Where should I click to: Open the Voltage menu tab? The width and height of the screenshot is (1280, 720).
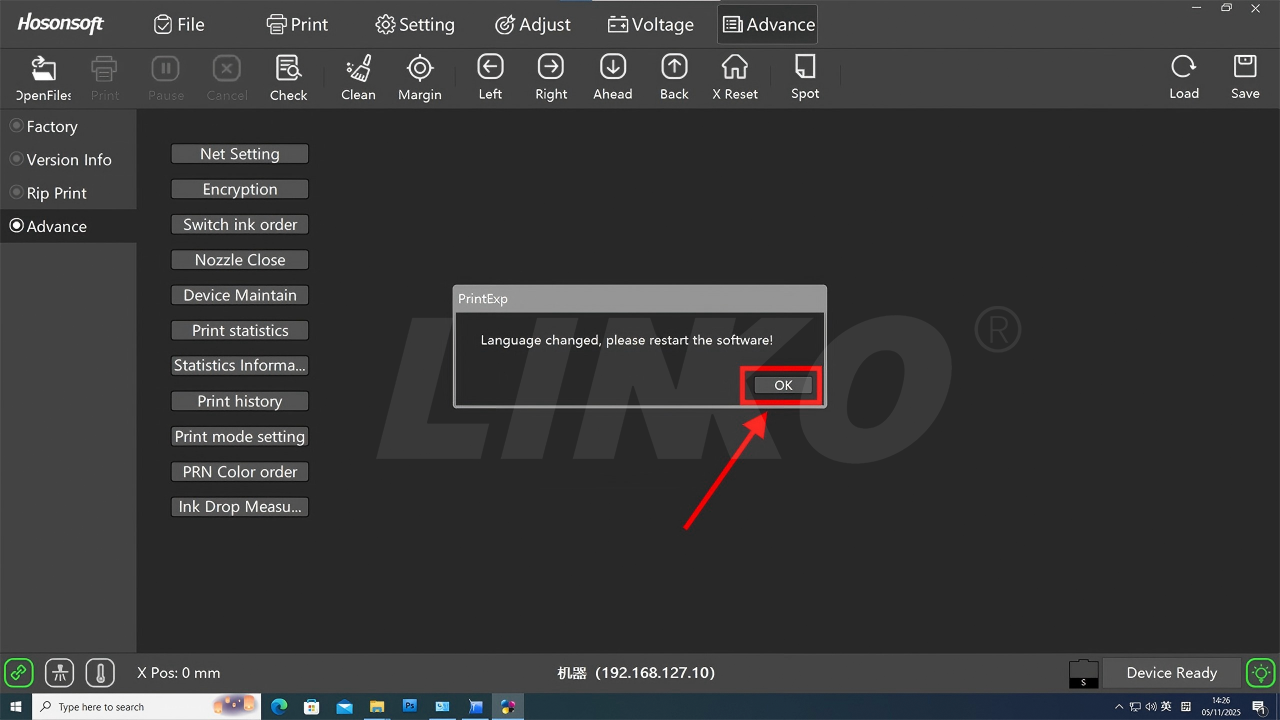tap(651, 25)
